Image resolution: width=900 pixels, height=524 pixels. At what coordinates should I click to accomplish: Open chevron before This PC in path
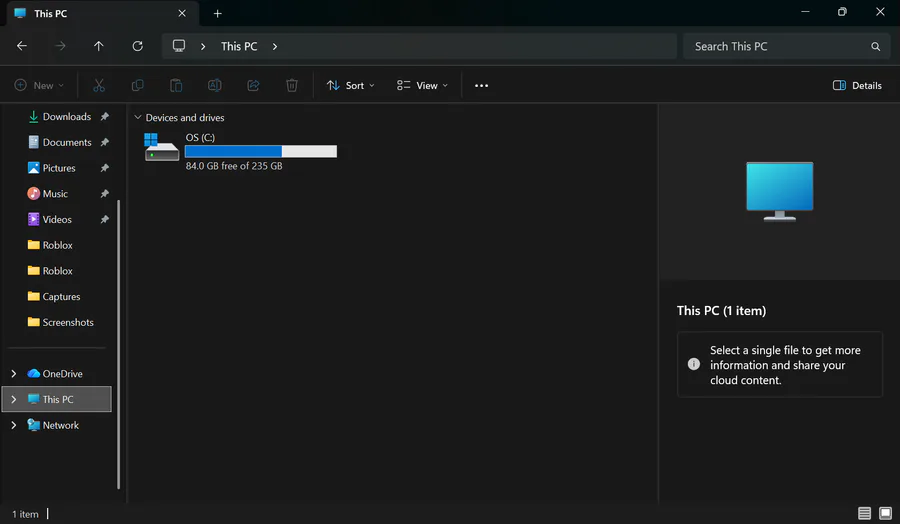coord(203,46)
